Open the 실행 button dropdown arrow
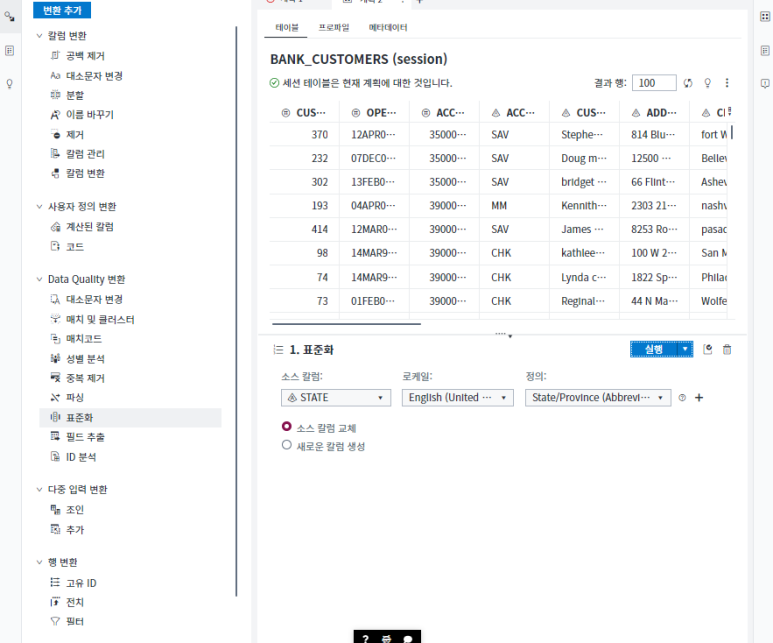 685,349
